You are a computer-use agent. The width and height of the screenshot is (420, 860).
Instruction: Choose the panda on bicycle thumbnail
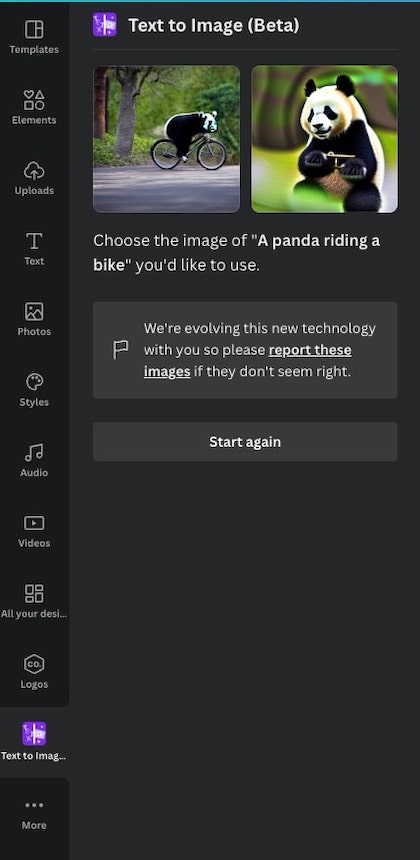[x=167, y=139]
